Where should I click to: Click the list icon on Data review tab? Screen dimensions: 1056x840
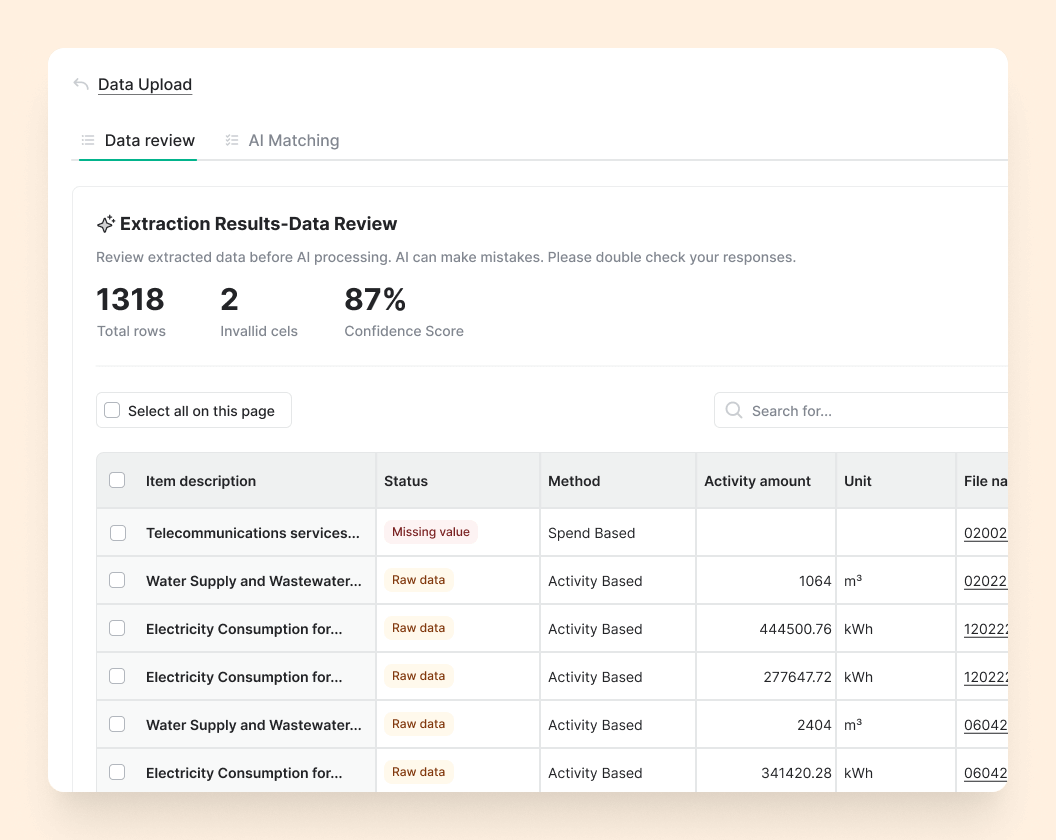tap(88, 141)
